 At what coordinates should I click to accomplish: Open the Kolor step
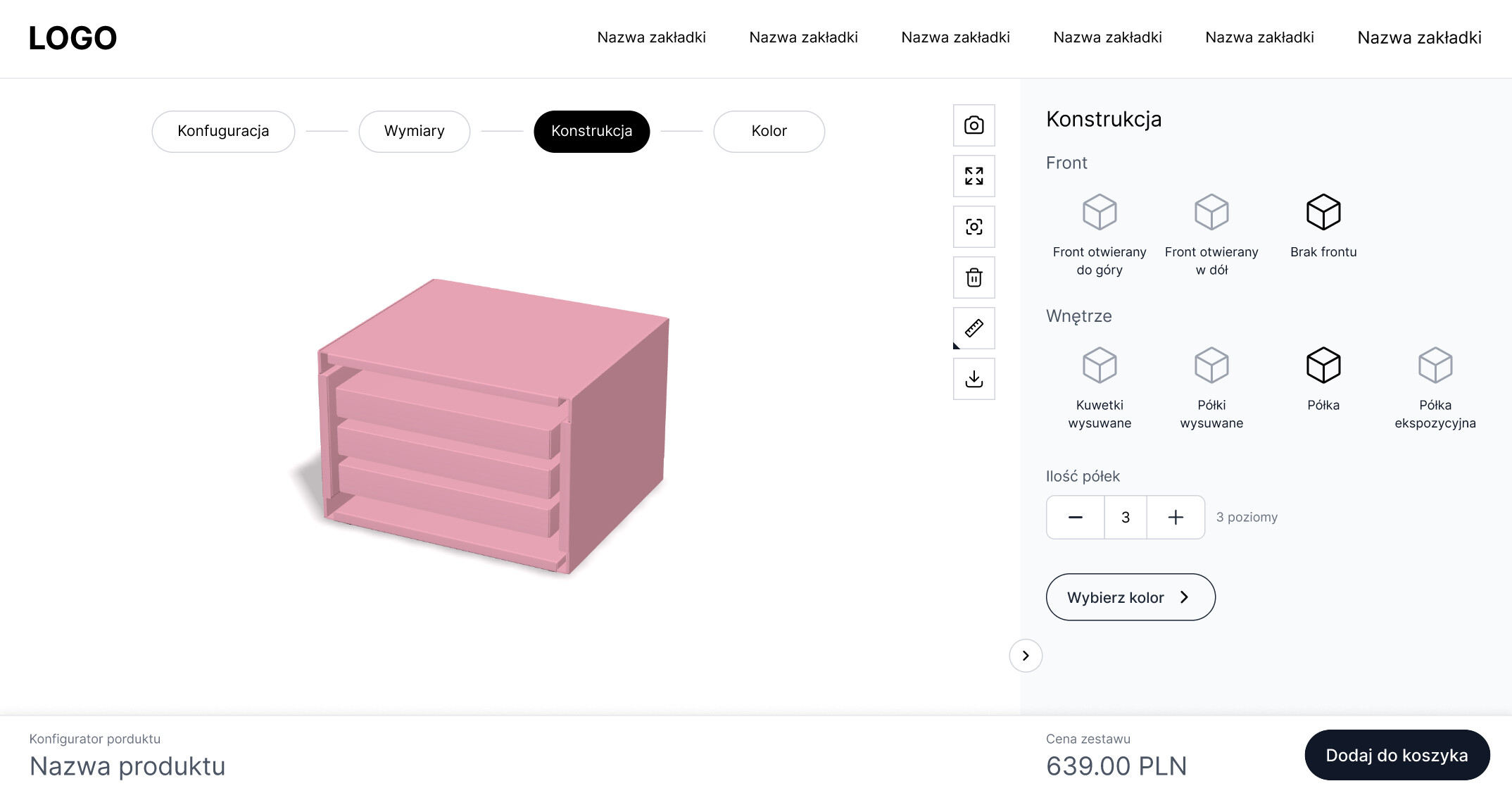pos(769,131)
